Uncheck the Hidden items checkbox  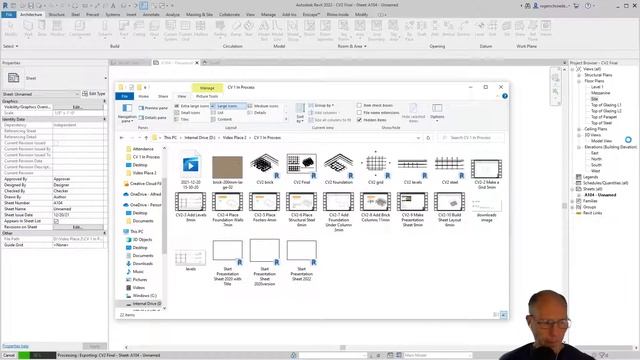(359, 120)
